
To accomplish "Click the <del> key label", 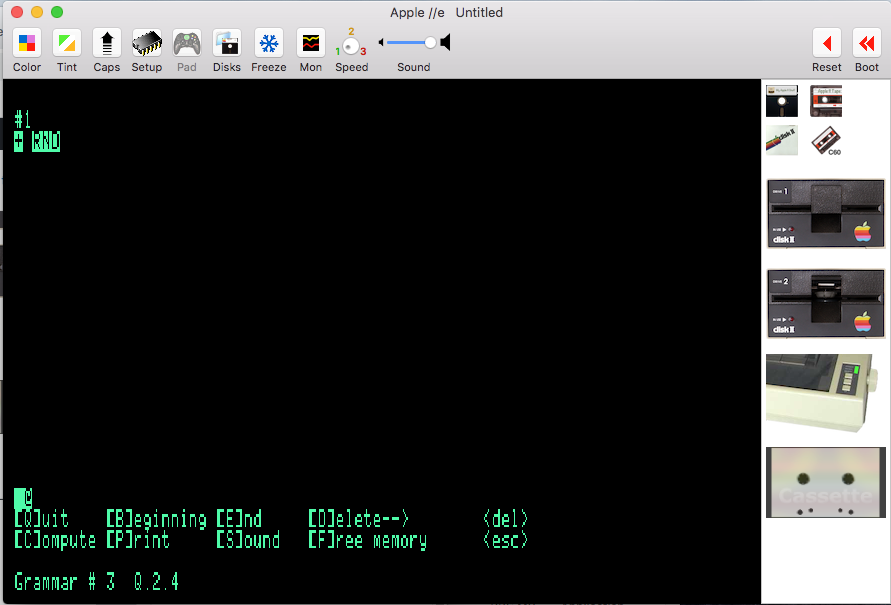I will click(505, 519).
